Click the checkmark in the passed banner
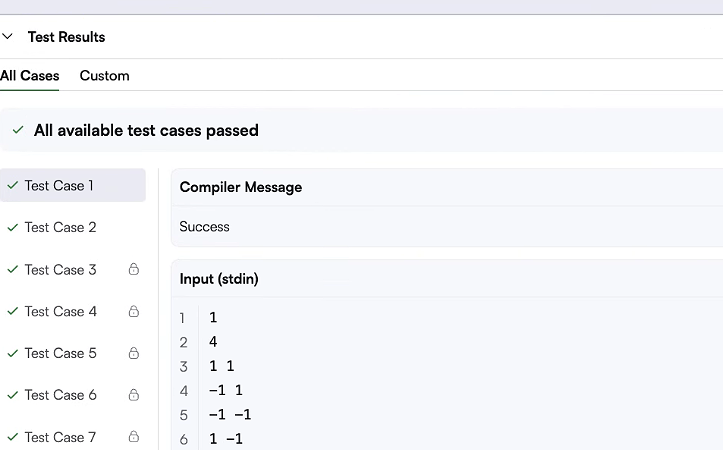This screenshot has height=450, width=723. [x=18, y=130]
